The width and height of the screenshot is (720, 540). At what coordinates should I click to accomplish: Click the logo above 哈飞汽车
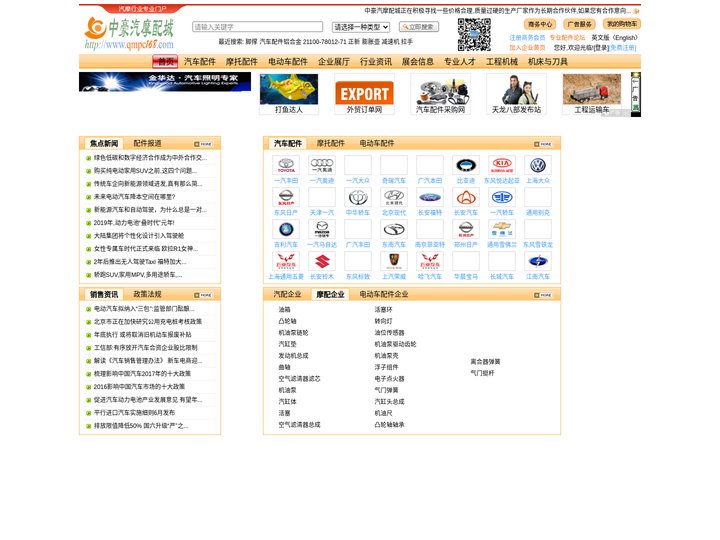[x=430, y=262]
